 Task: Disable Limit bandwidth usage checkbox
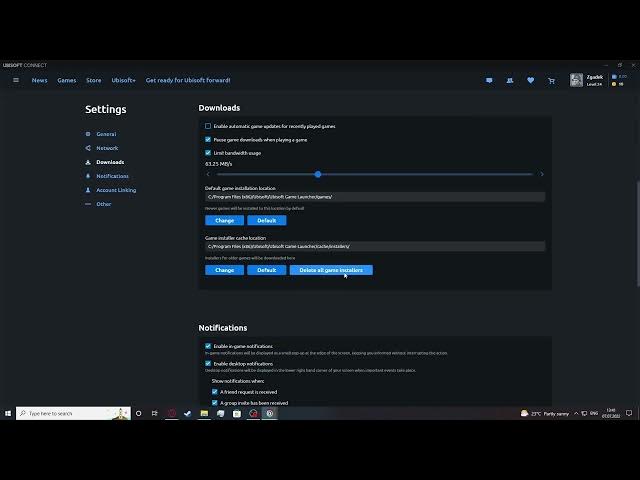click(208, 153)
